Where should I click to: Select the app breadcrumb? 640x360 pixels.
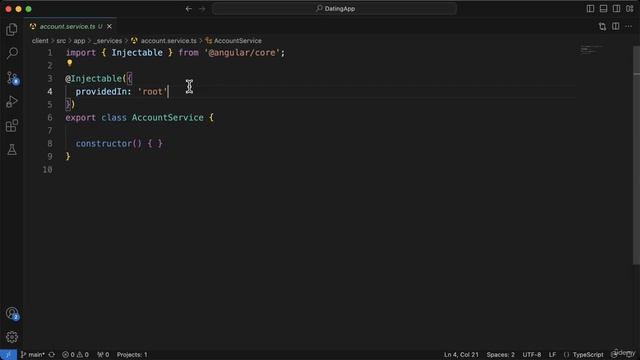pos(79,41)
